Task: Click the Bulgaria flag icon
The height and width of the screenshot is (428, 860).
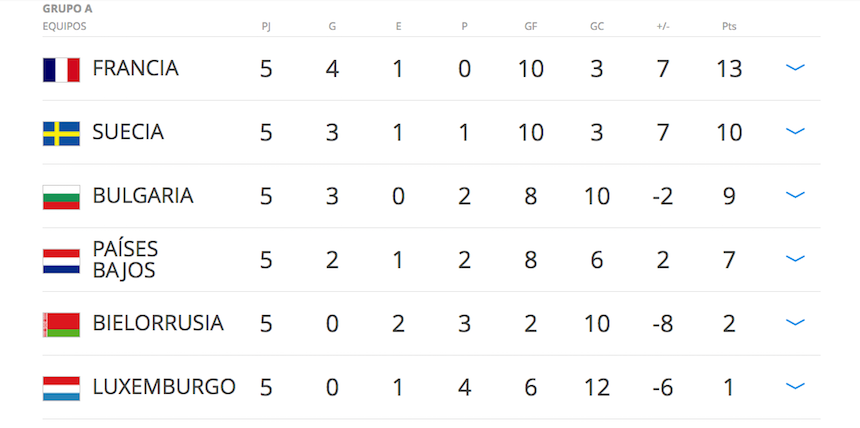Action: 61,197
